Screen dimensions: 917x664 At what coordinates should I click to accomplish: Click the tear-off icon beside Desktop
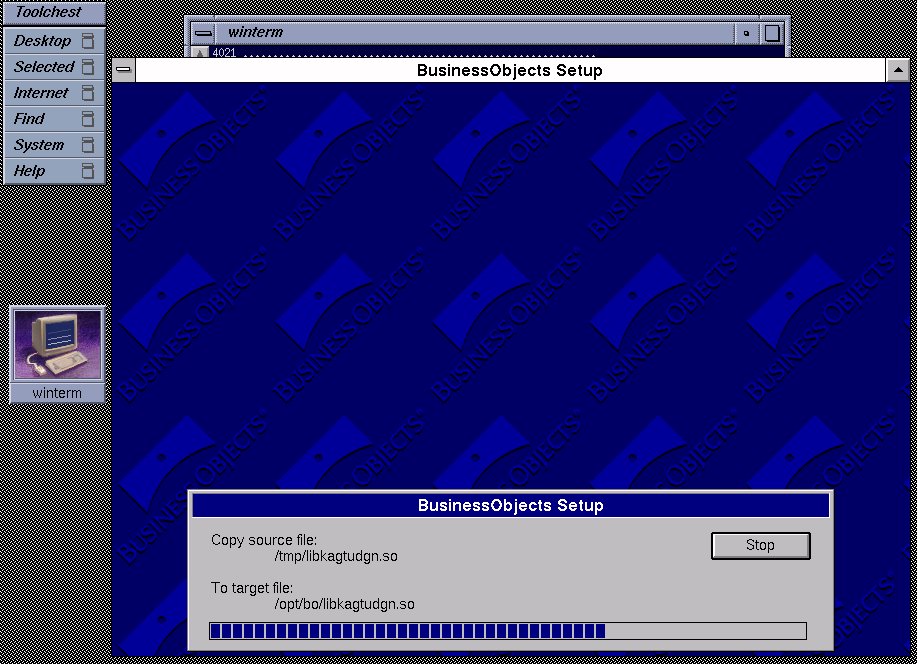(x=88, y=41)
